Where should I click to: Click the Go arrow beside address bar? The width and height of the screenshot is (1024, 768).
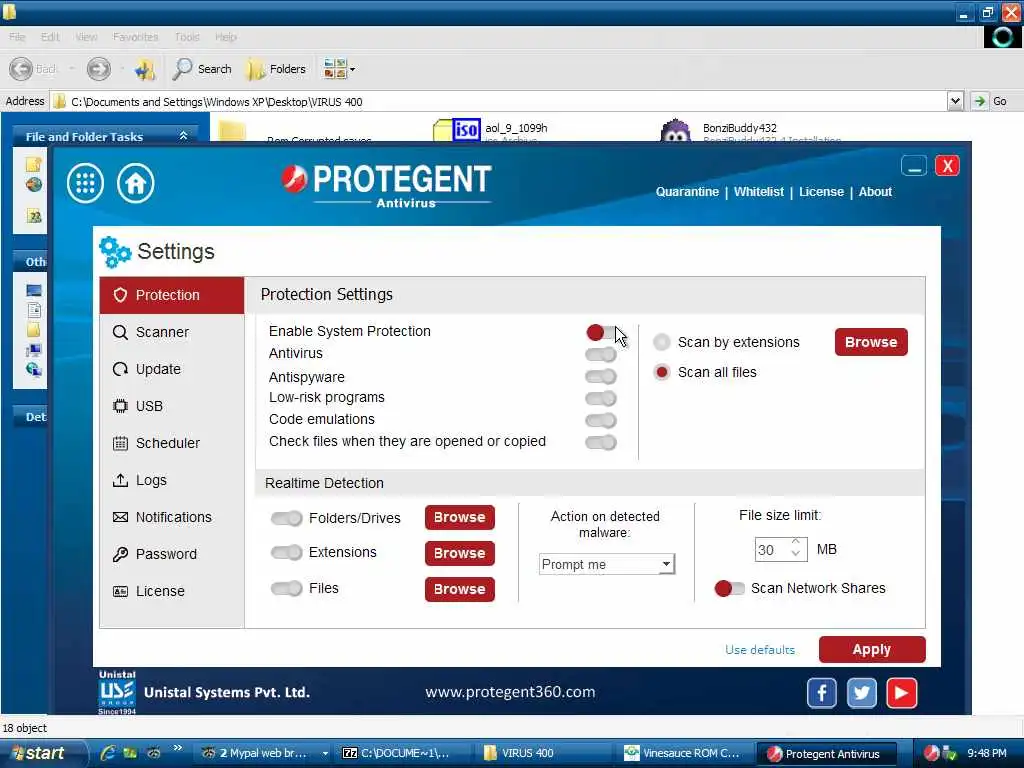(980, 101)
